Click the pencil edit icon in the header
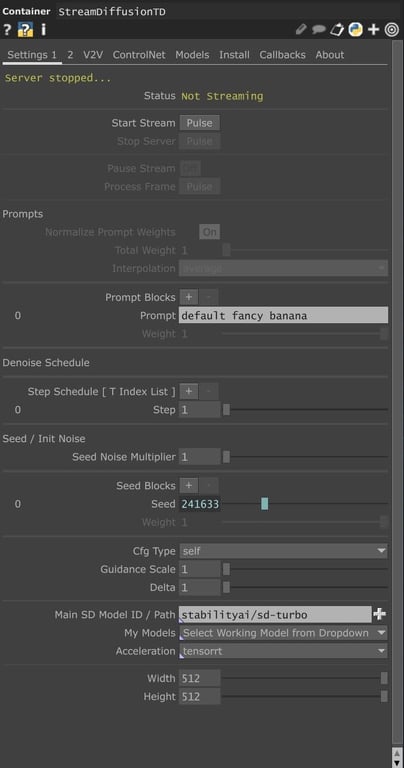The width and height of the screenshot is (404, 768). click(x=301, y=30)
